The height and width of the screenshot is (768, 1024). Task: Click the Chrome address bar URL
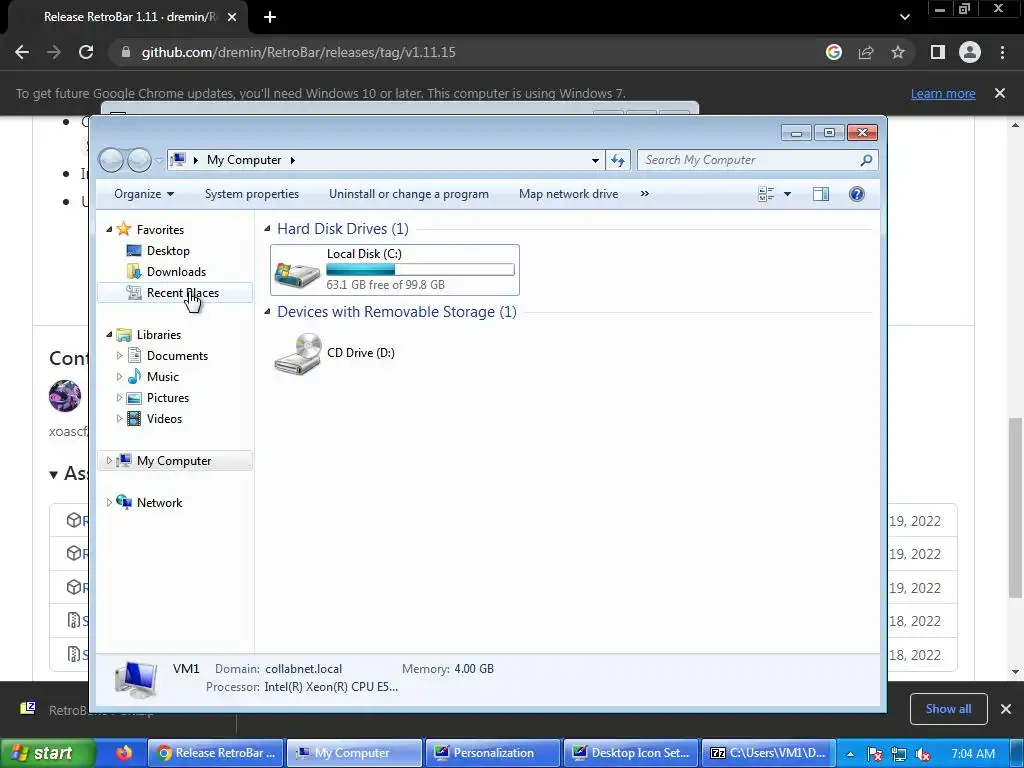(298, 52)
